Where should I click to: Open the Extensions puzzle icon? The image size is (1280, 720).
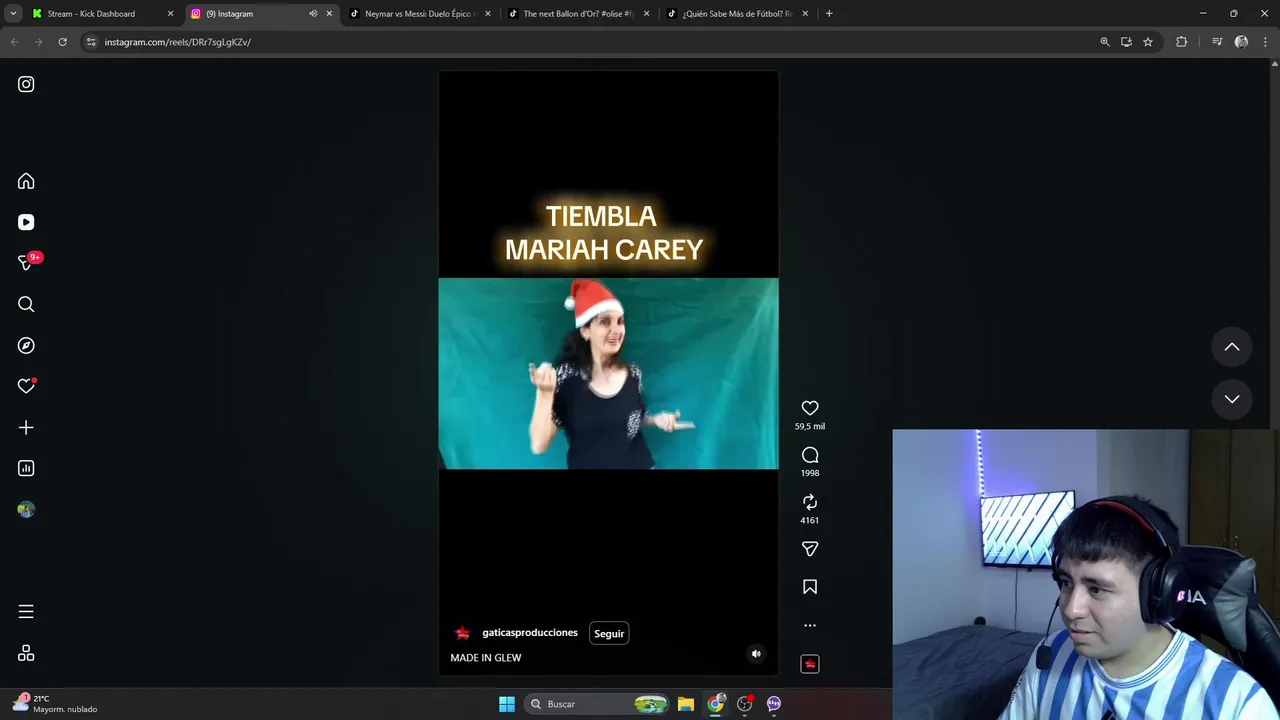coord(1182,42)
